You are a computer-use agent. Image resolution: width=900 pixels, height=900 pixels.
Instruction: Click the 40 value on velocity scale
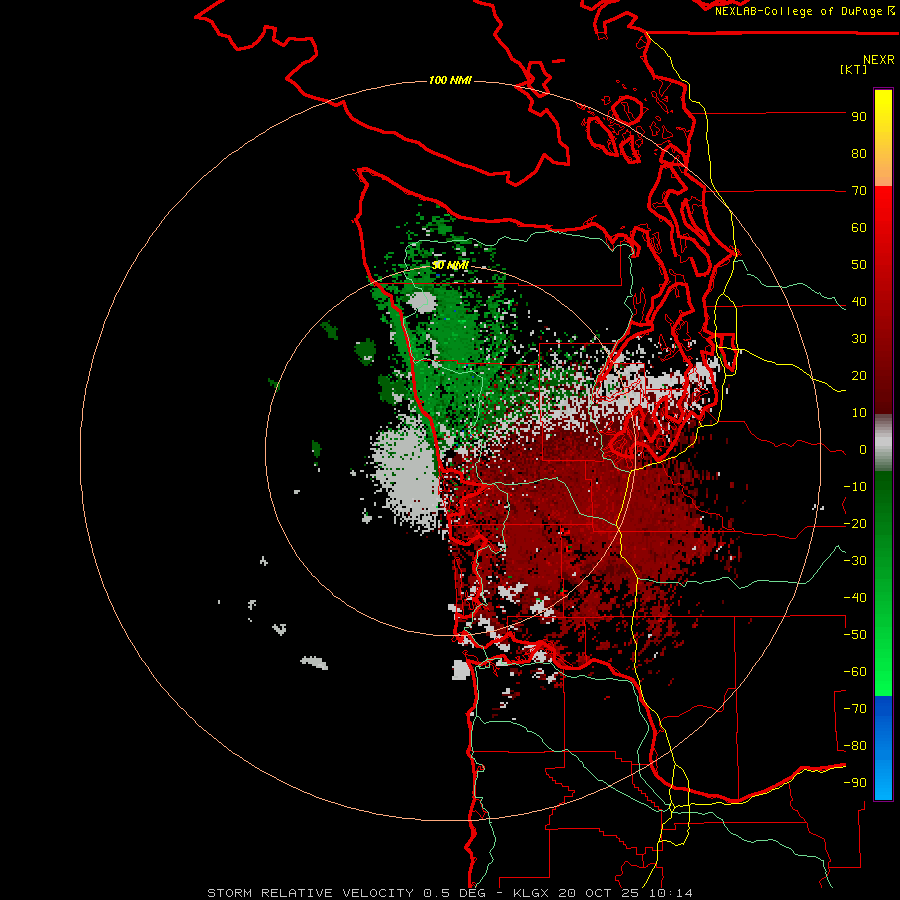tap(859, 302)
